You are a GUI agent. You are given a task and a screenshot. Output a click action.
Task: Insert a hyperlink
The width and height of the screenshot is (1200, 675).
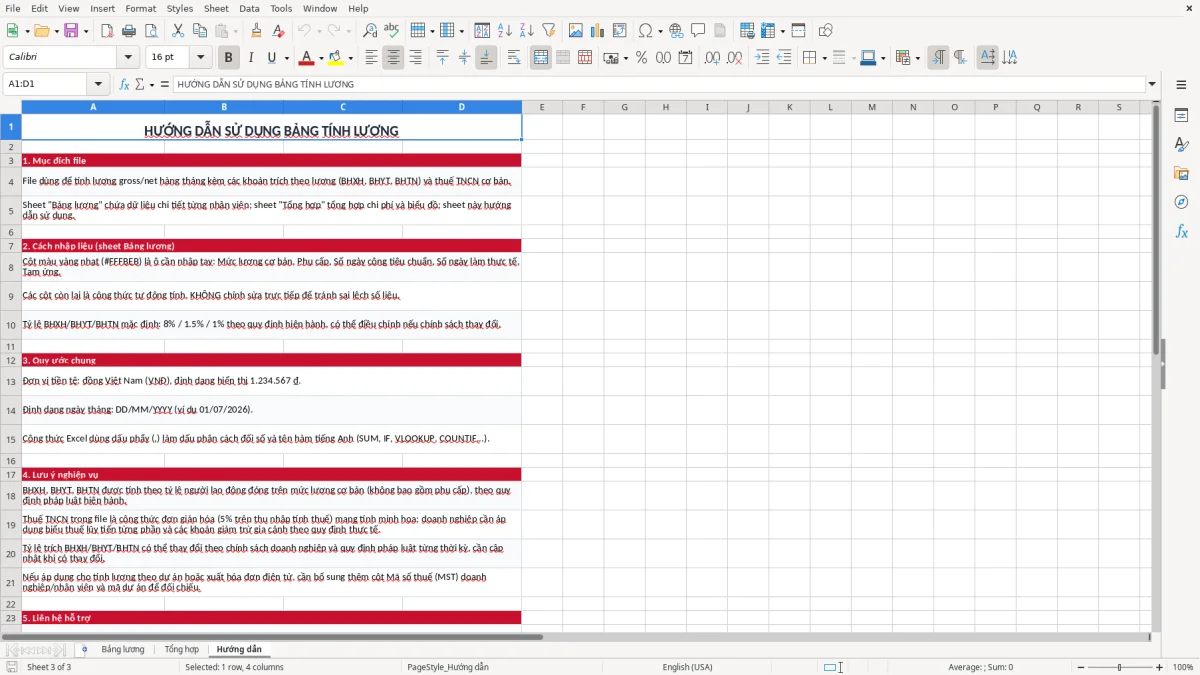point(676,31)
